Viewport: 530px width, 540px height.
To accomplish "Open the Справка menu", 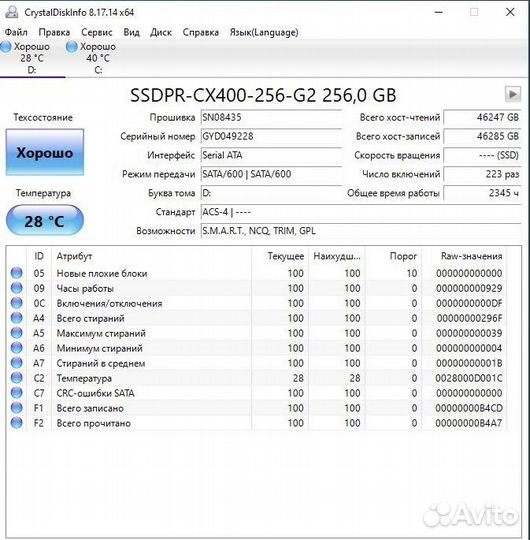I will click(200, 32).
